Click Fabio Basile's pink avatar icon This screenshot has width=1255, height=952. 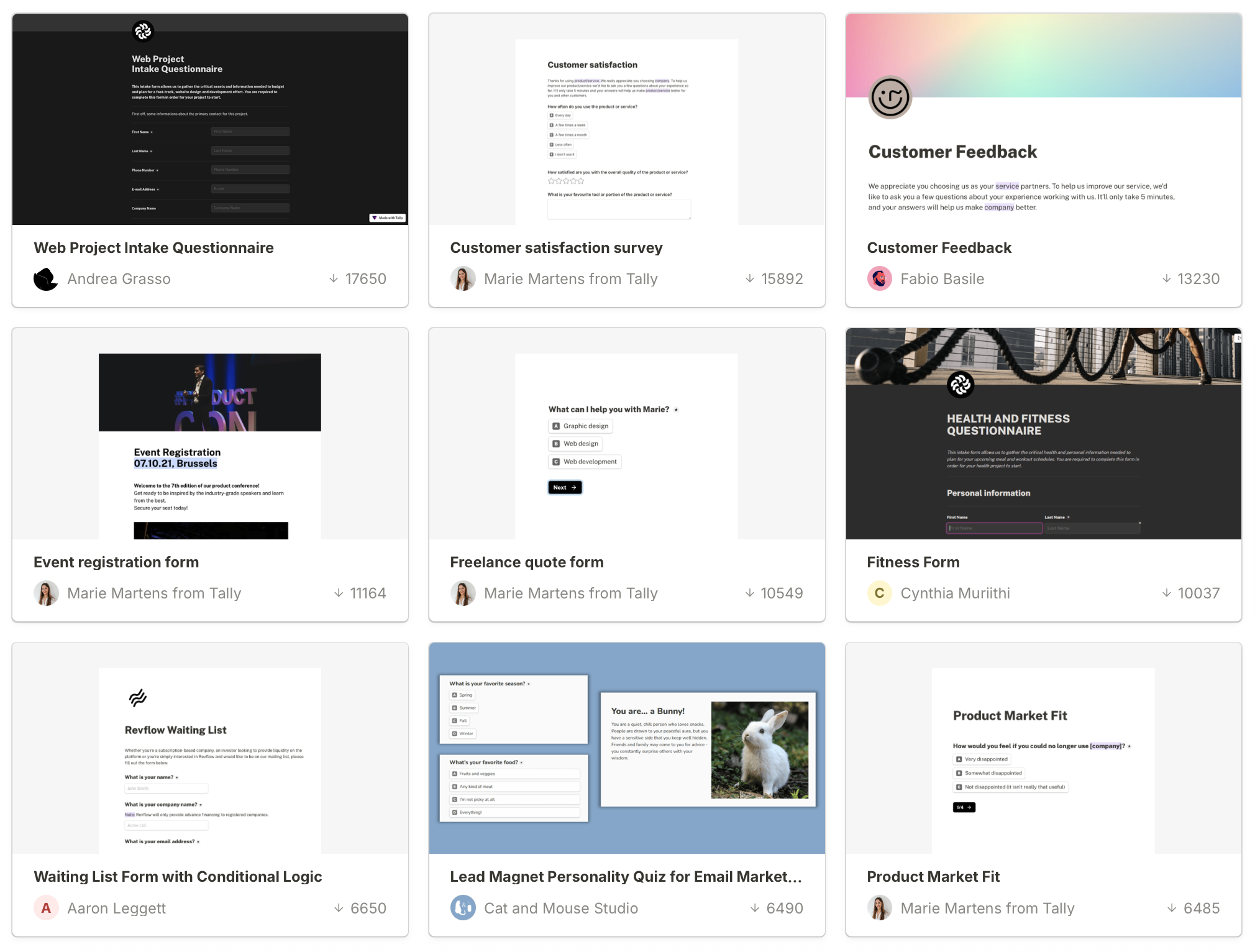879,279
